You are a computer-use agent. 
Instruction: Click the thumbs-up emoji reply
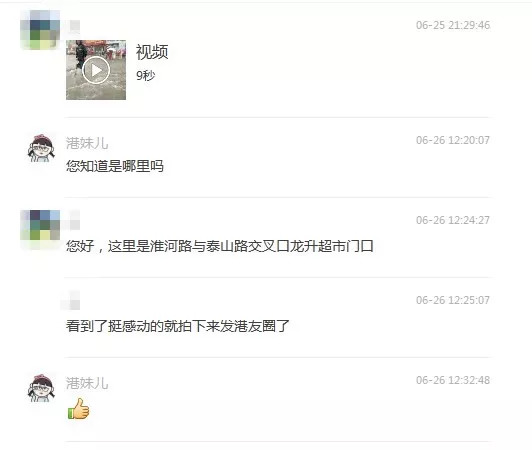point(78,409)
